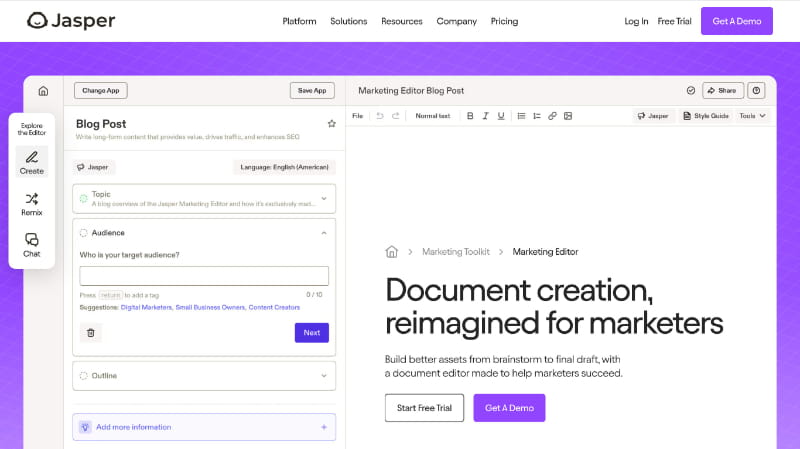
Task: Select the Content Creators suggestion
Action: (x=274, y=307)
